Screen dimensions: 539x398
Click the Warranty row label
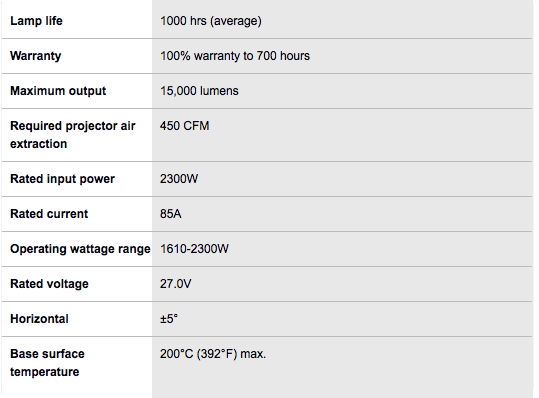35,56
